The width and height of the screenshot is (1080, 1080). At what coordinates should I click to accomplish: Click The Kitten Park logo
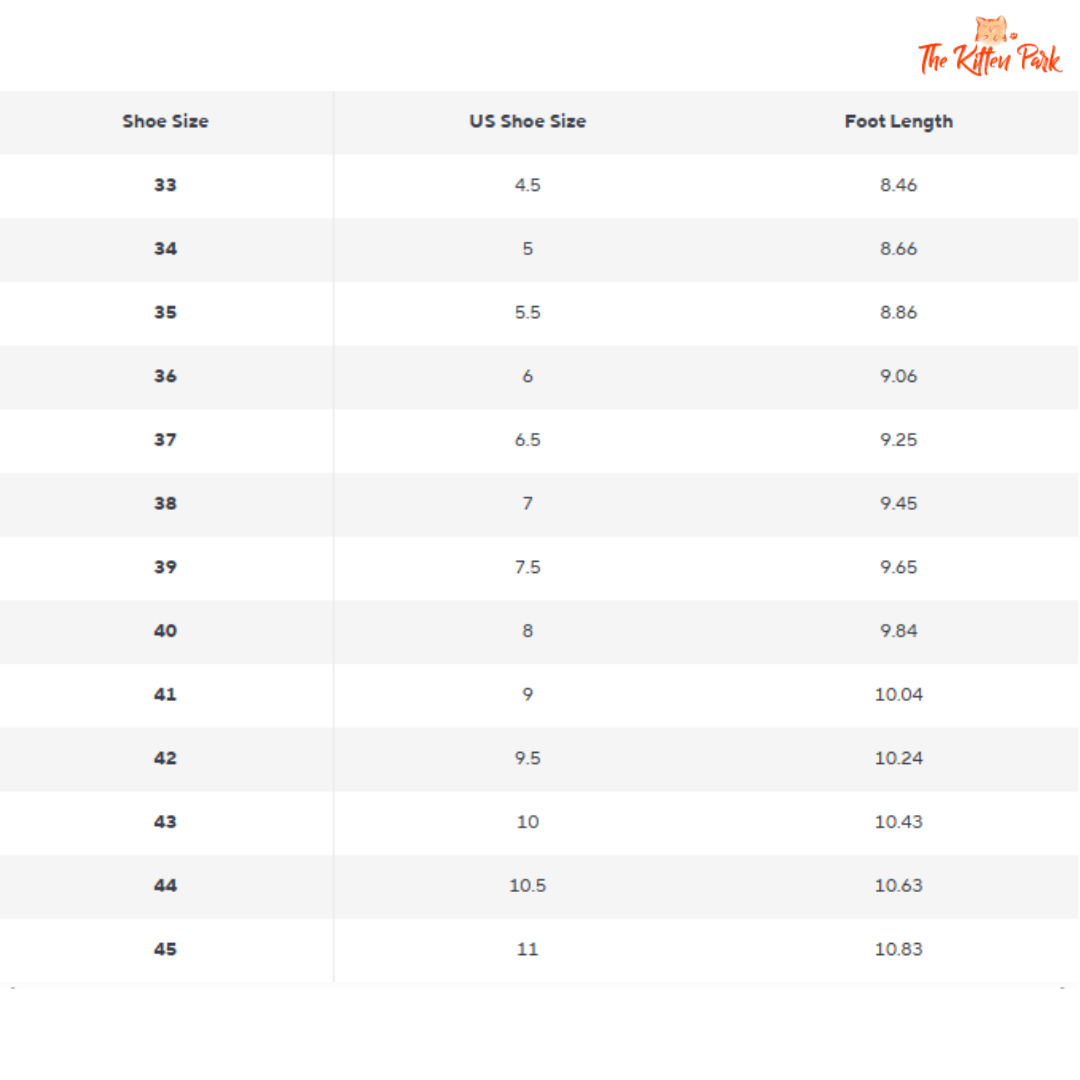(x=990, y=48)
